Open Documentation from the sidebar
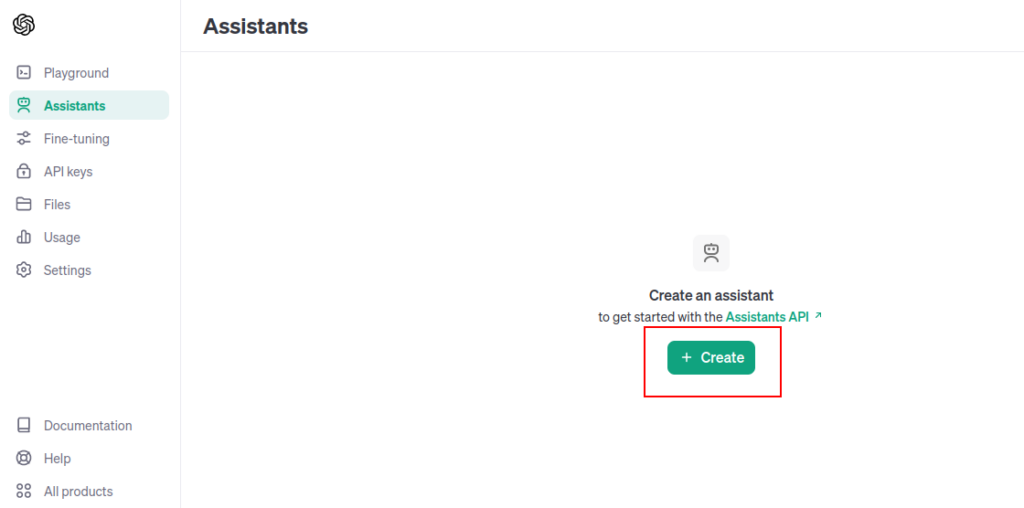The height and width of the screenshot is (508, 1024). click(x=89, y=425)
